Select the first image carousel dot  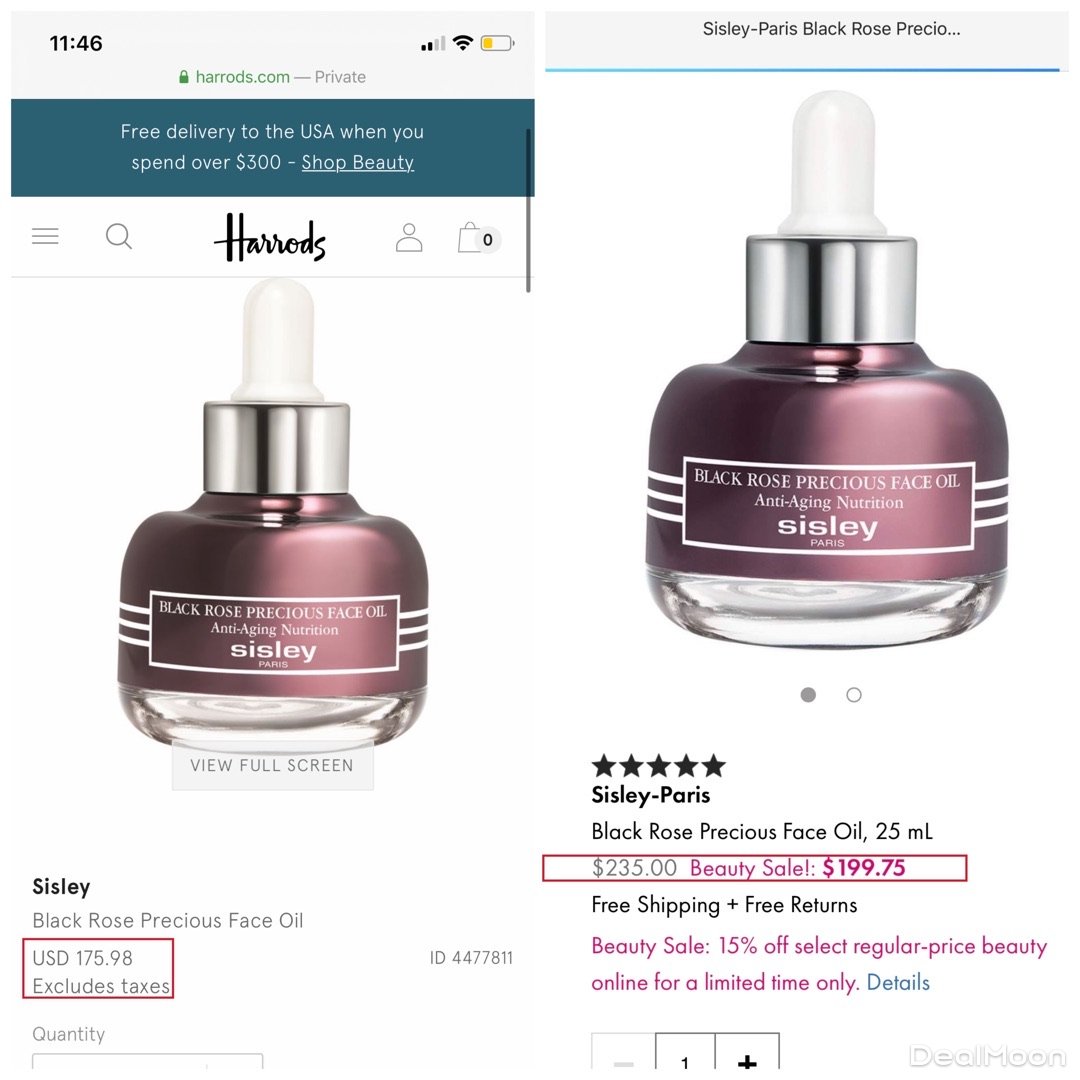click(x=808, y=695)
